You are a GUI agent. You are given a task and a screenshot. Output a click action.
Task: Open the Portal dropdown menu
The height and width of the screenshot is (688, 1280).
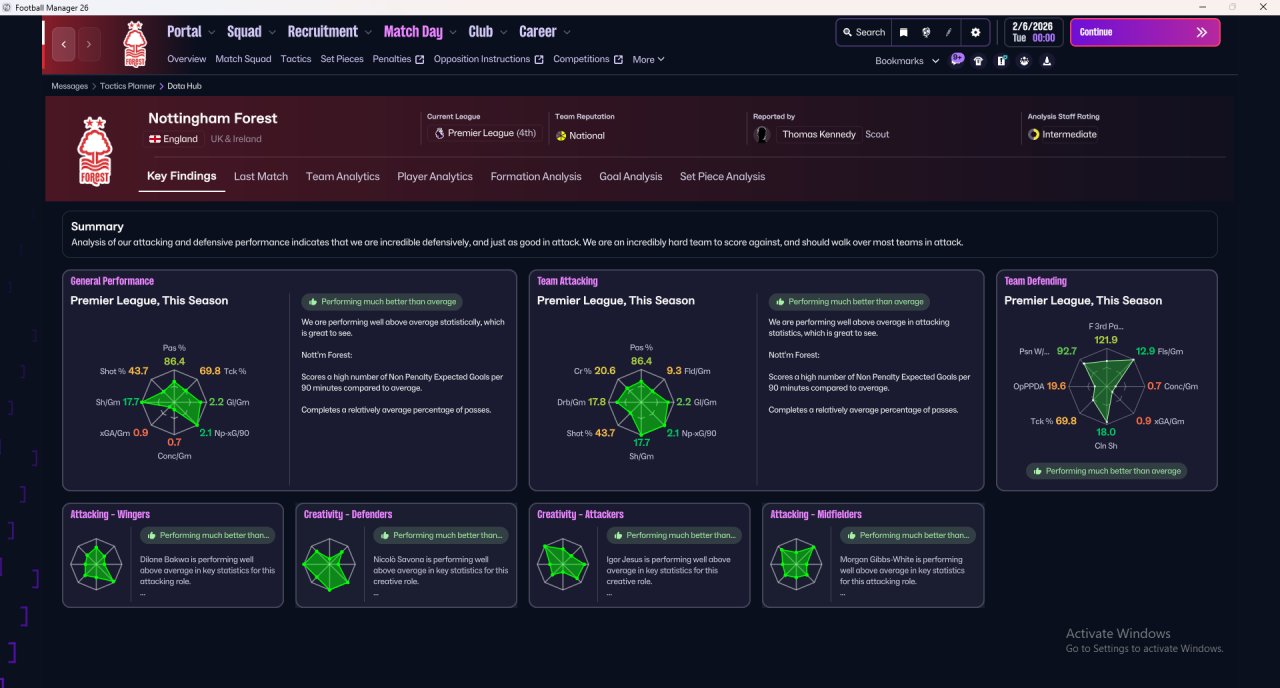pos(191,32)
